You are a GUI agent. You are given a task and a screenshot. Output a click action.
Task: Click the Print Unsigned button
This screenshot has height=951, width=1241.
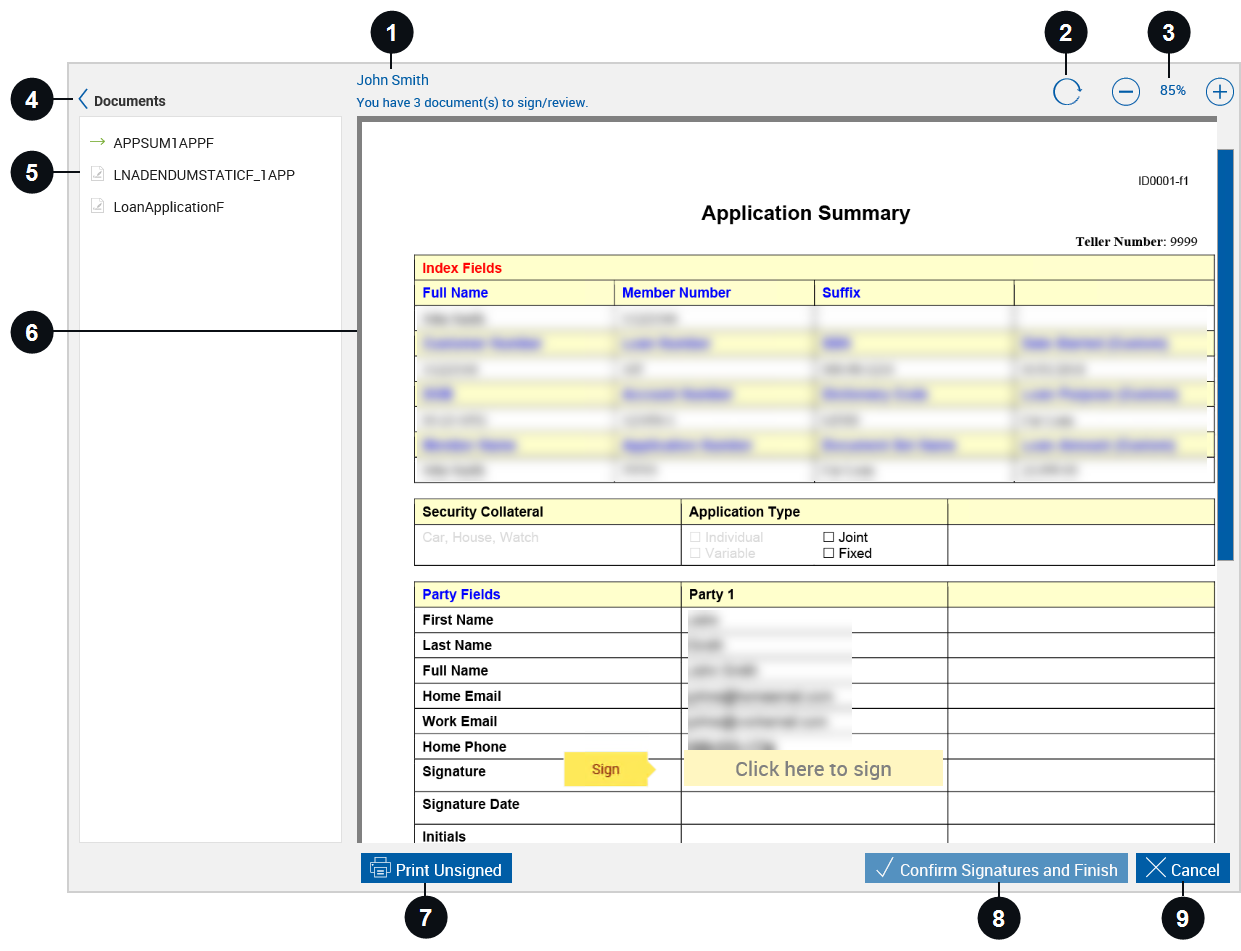[436, 868]
